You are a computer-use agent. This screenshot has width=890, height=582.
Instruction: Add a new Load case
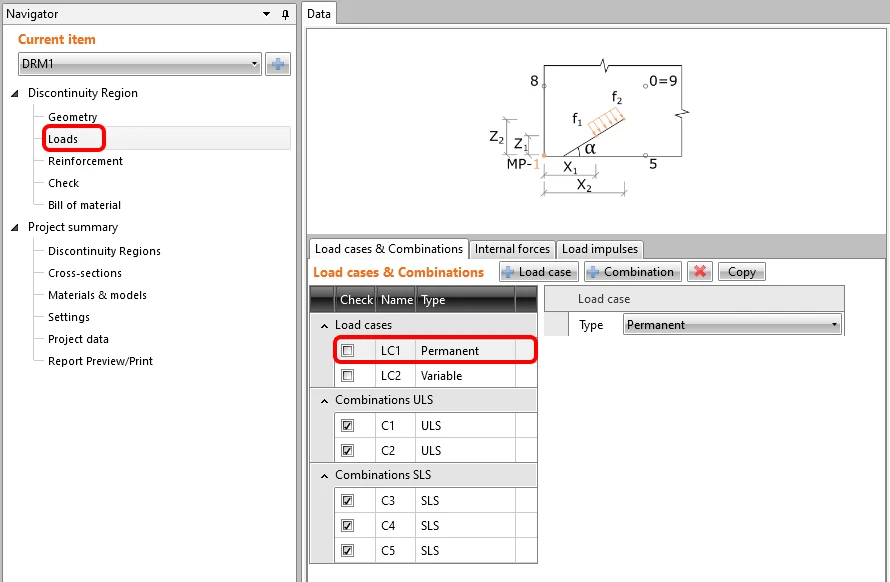click(539, 272)
